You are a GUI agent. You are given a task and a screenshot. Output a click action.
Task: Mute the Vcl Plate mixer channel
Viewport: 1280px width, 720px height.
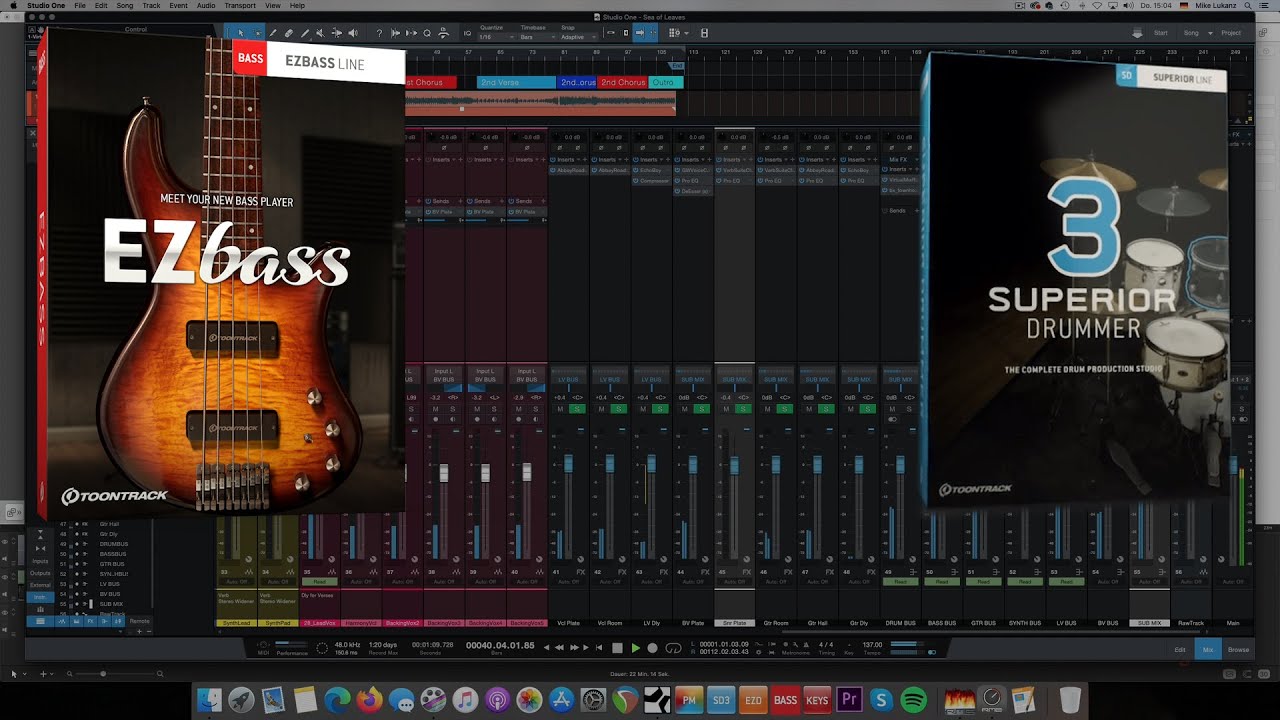(x=560, y=409)
